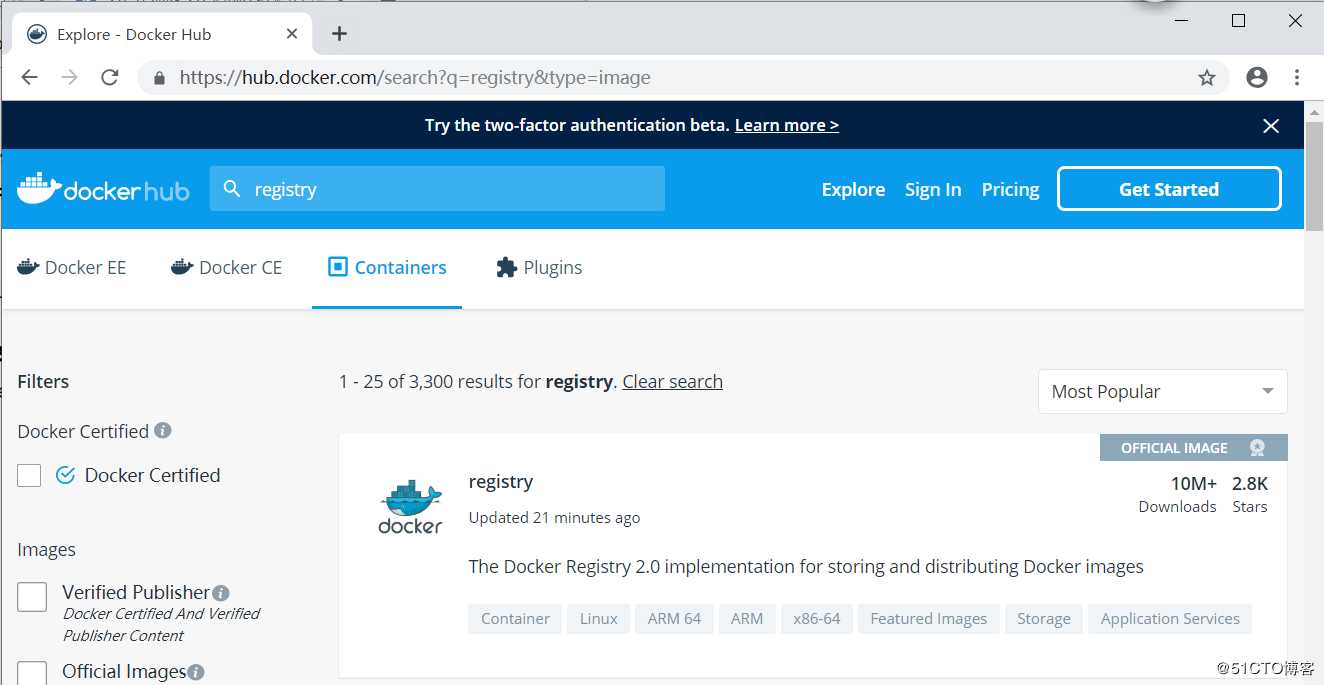Click the Filters heading

pos(43,381)
